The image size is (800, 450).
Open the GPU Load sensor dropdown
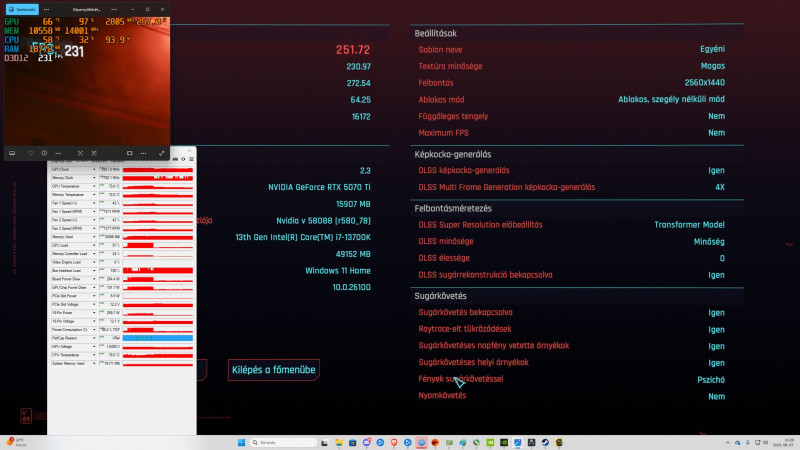94,245
